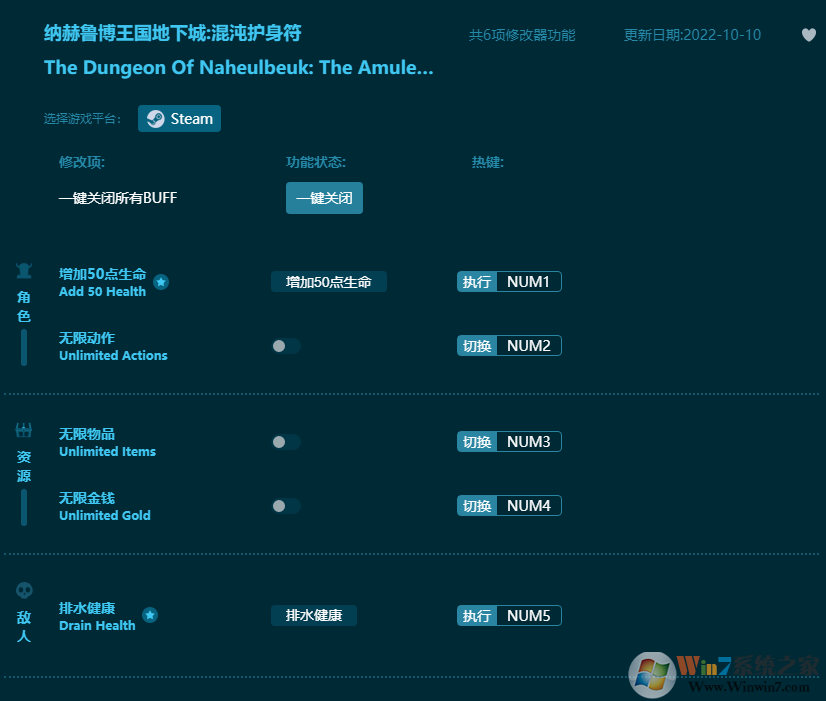The width and height of the screenshot is (826, 701).
Task: Click the character category icon
Action: click(x=24, y=270)
